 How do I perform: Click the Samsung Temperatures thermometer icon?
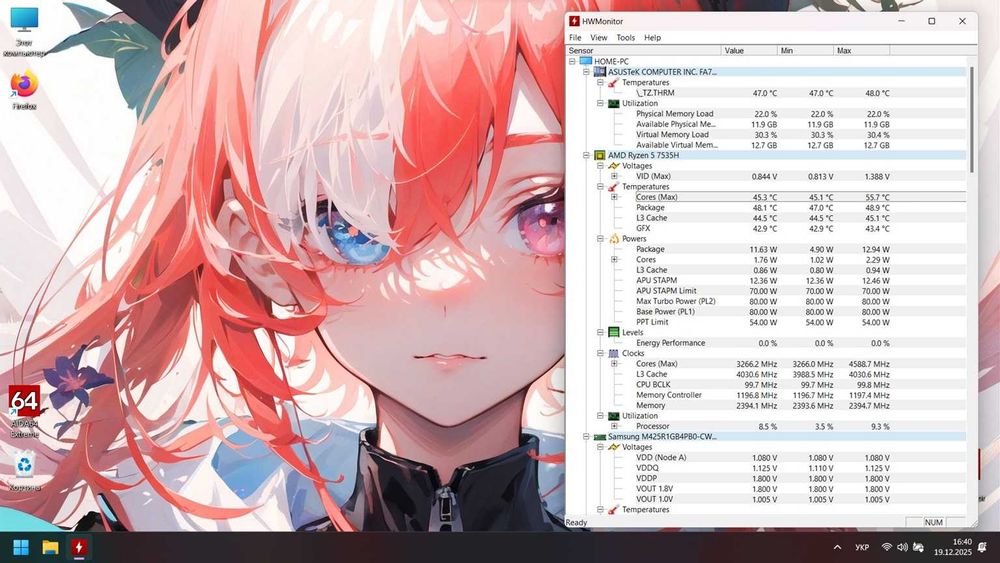click(614, 509)
